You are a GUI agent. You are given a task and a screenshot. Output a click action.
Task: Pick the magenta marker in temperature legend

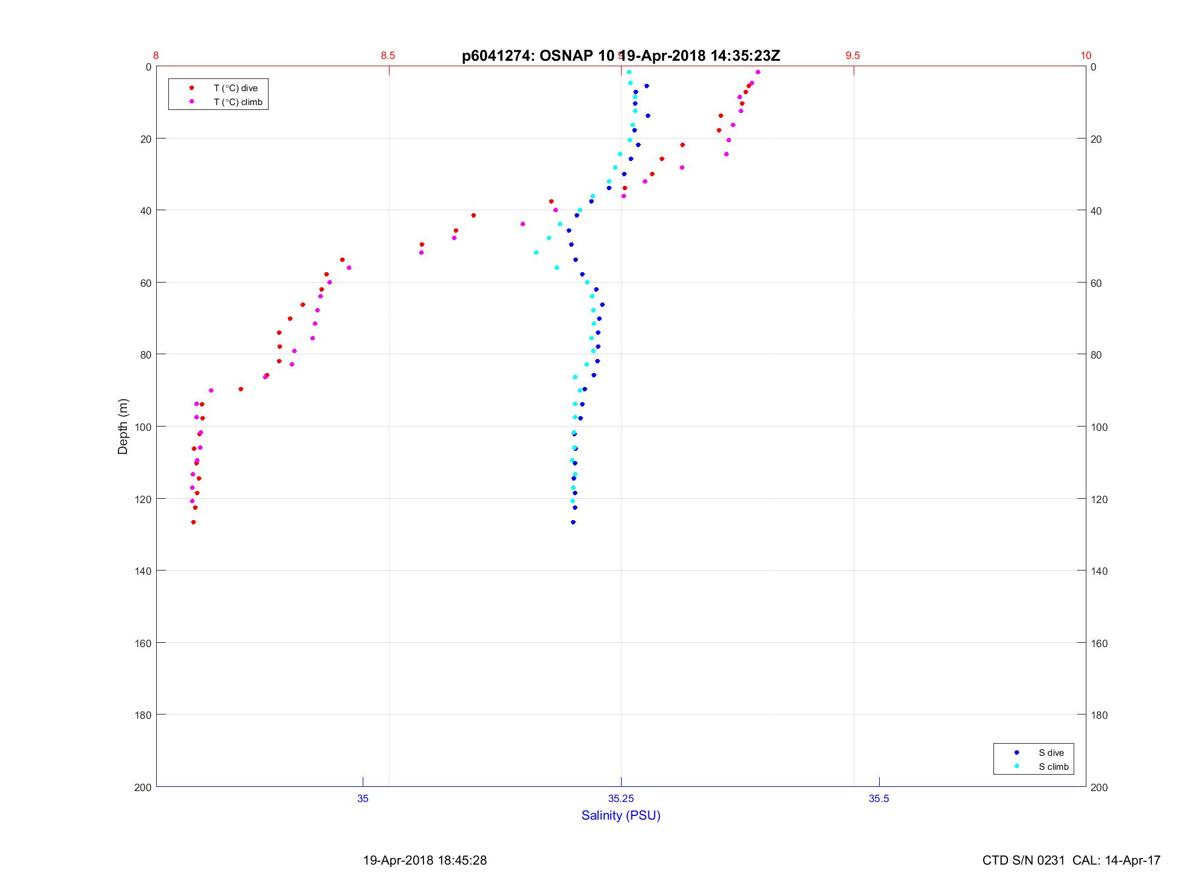pos(191,102)
